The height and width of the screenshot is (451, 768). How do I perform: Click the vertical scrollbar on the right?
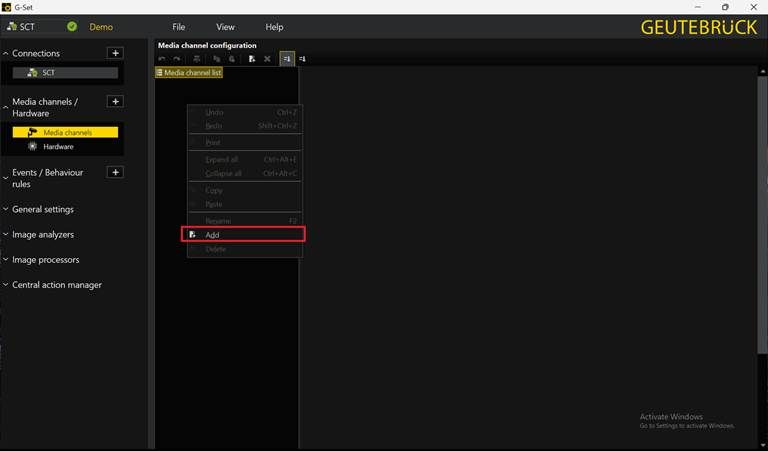pyautogui.click(x=762, y=214)
